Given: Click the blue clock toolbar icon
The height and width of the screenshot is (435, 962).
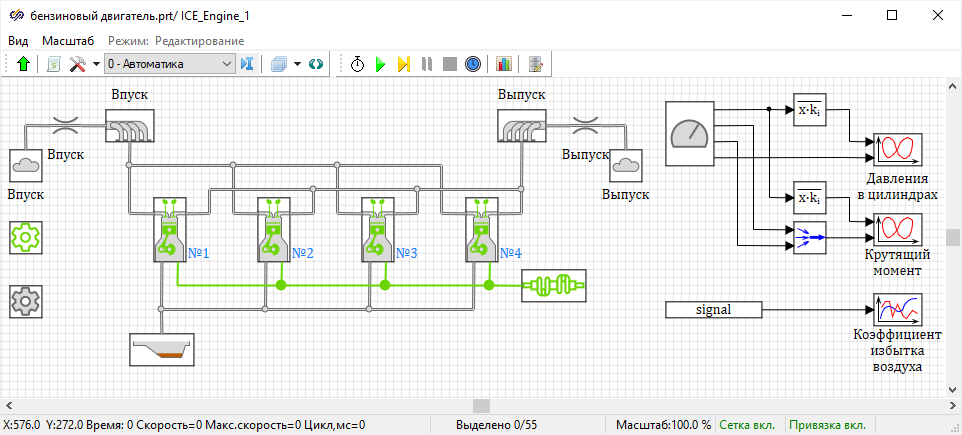Looking at the screenshot, I should click(473, 64).
